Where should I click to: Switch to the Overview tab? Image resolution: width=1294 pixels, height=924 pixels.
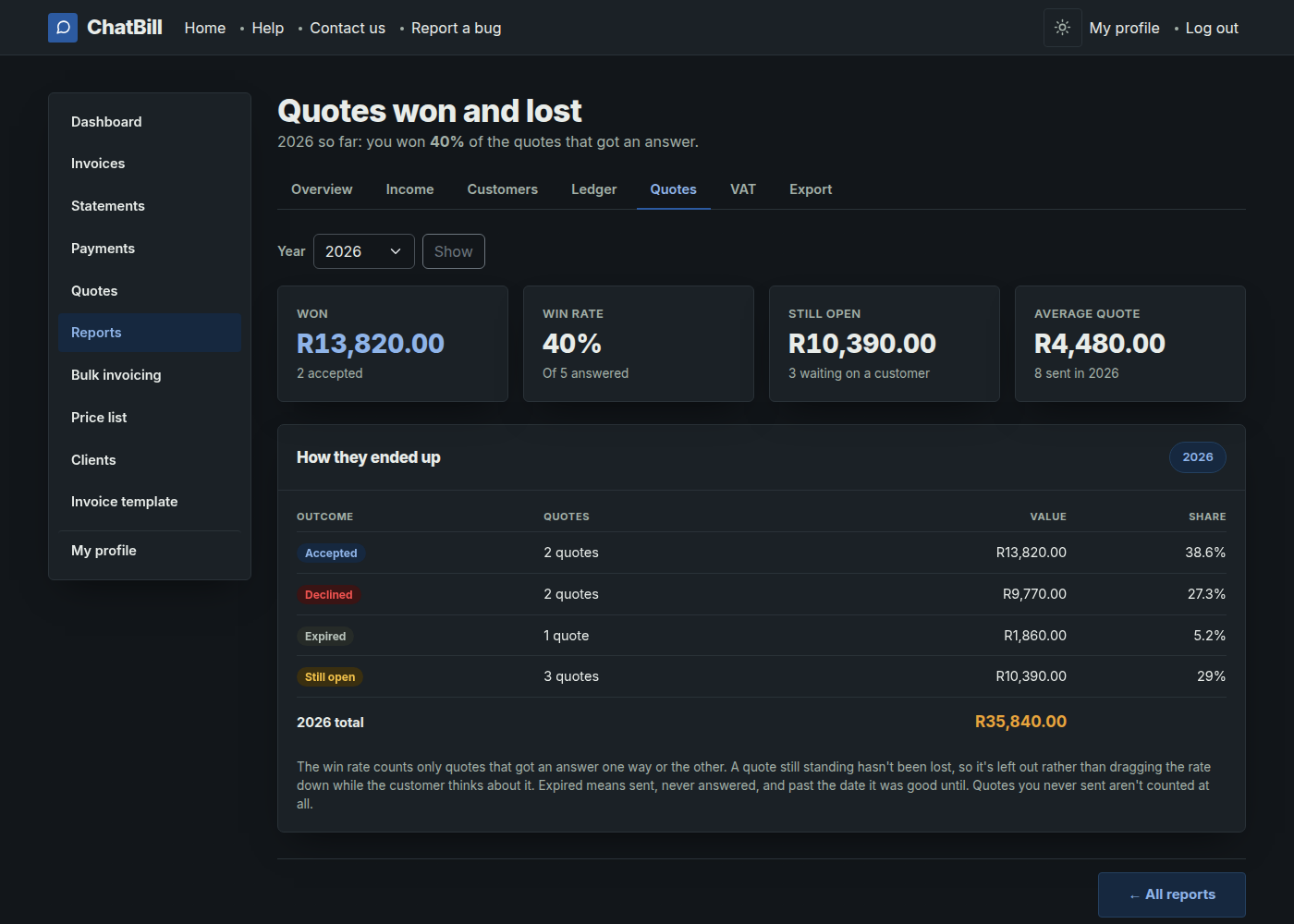322,189
